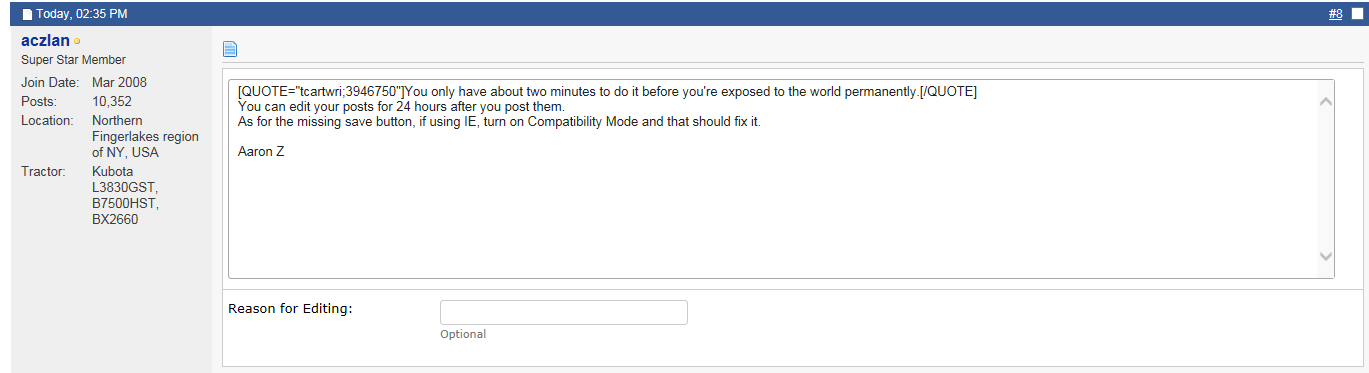Click the yellow online status dot beside aczlan
The width and height of the screenshot is (1369, 373).
pos(77,42)
